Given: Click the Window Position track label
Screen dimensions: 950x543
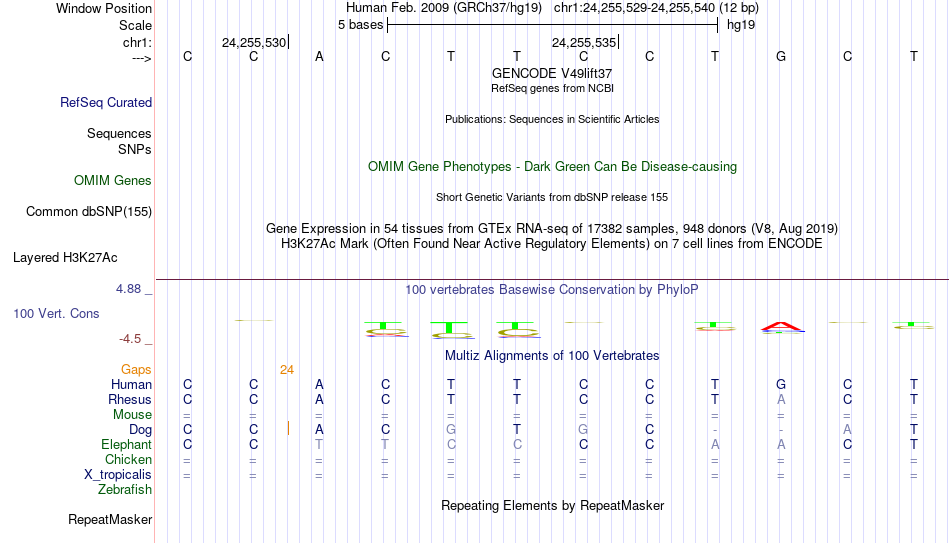Looking at the screenshot, I should click(104, 8).
